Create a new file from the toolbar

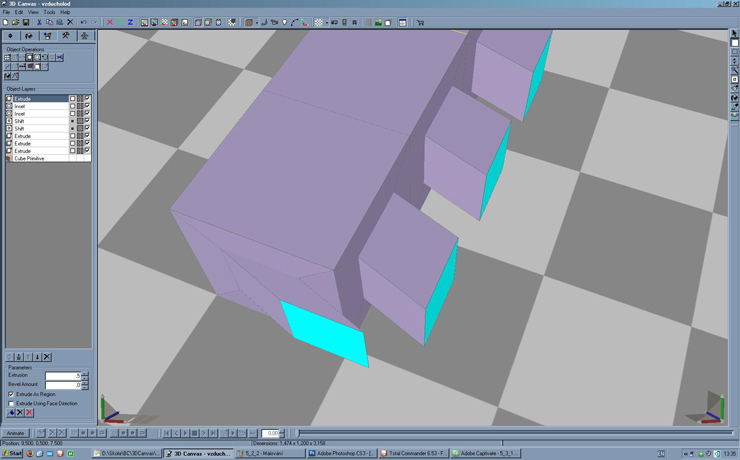[6, 22]
